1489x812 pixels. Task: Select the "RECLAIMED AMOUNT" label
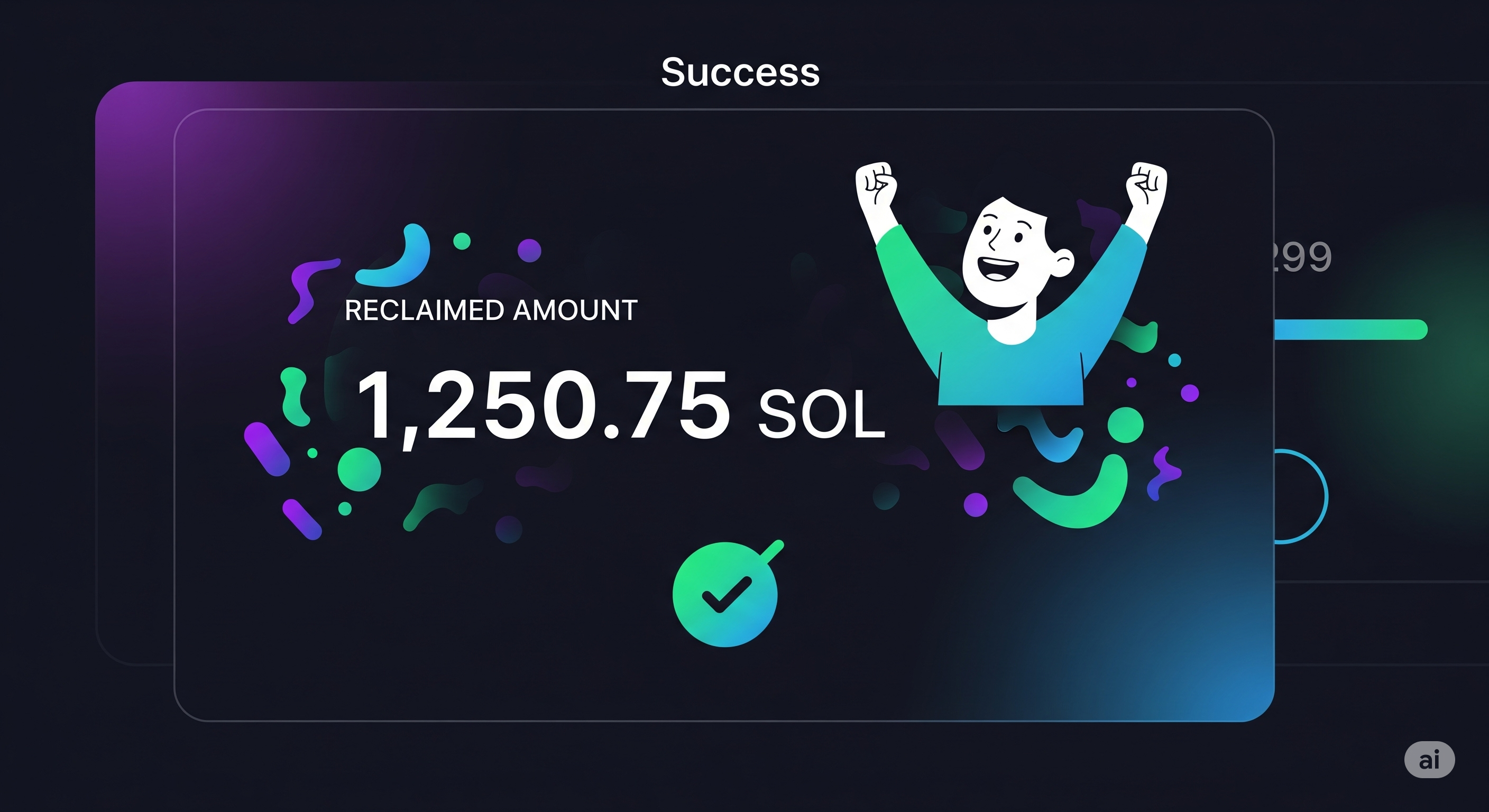pyautogui.click(x=491, y=310)
